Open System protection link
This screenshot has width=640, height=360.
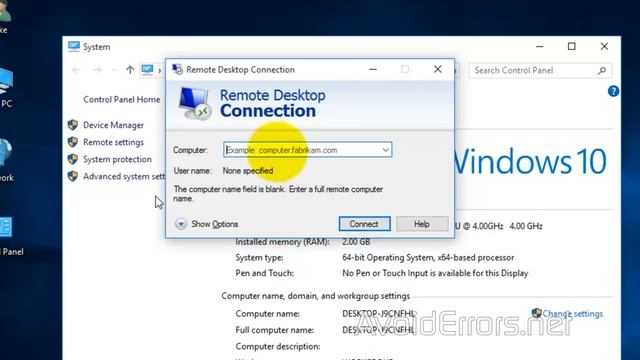coord(117,159)
